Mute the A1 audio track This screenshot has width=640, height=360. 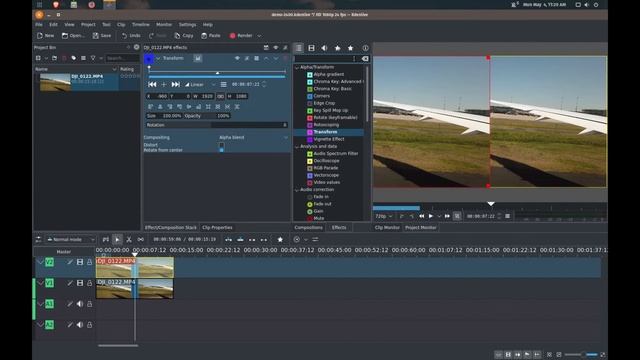coord(80,304)
